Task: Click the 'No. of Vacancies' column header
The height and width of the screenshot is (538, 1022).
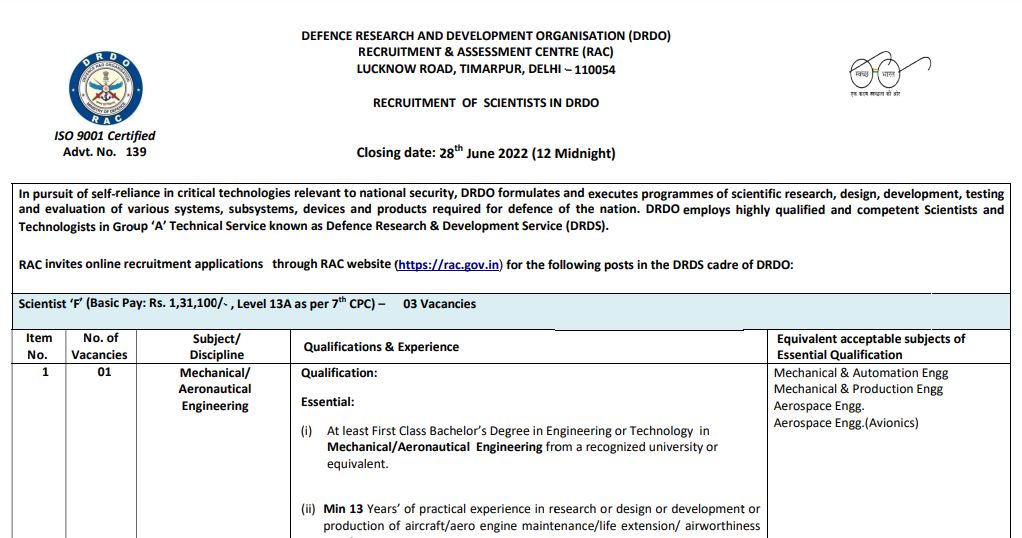Action: click(100, 346)
